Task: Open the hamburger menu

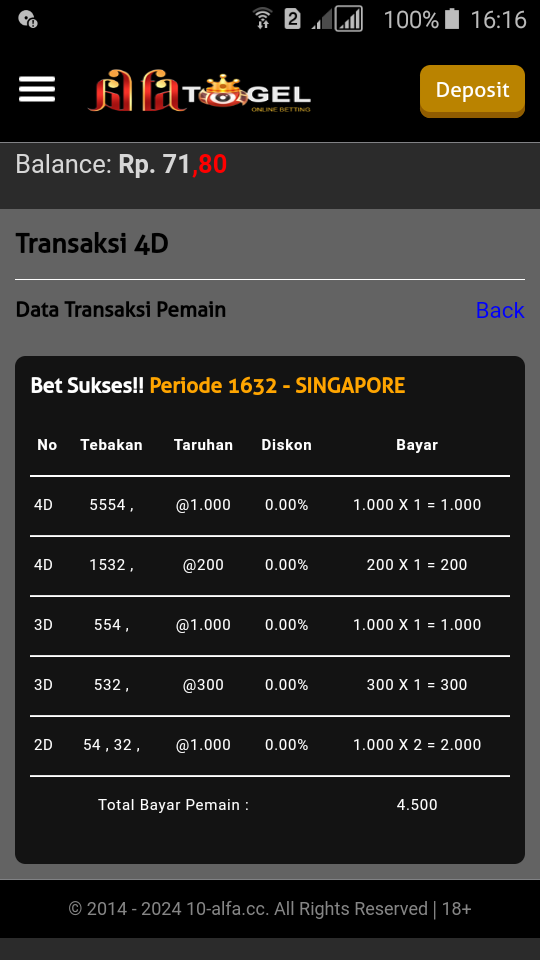Action: pos(37,90)
